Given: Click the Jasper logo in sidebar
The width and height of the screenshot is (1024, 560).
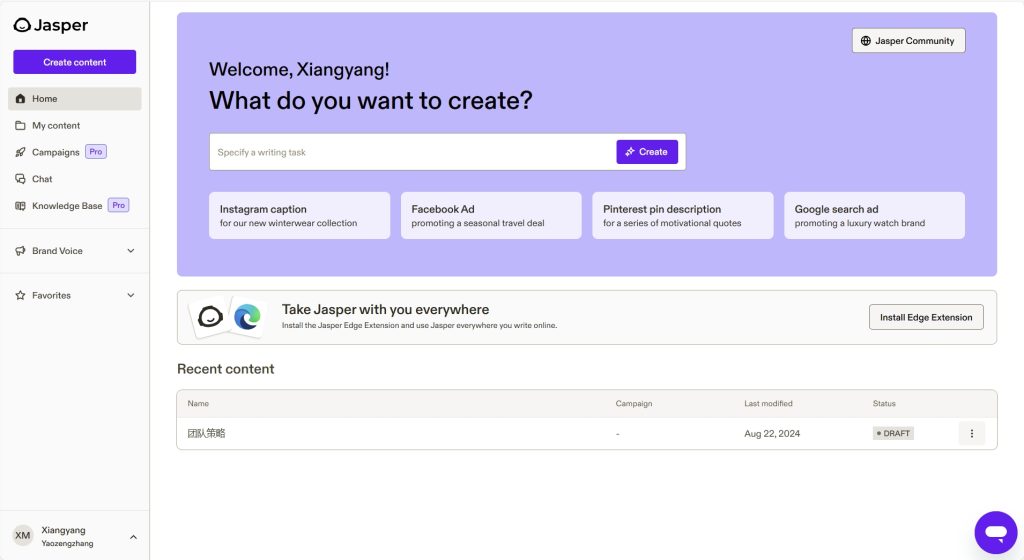Looking at the screenshot, I should pyautogui.click(x=51, y=25).
